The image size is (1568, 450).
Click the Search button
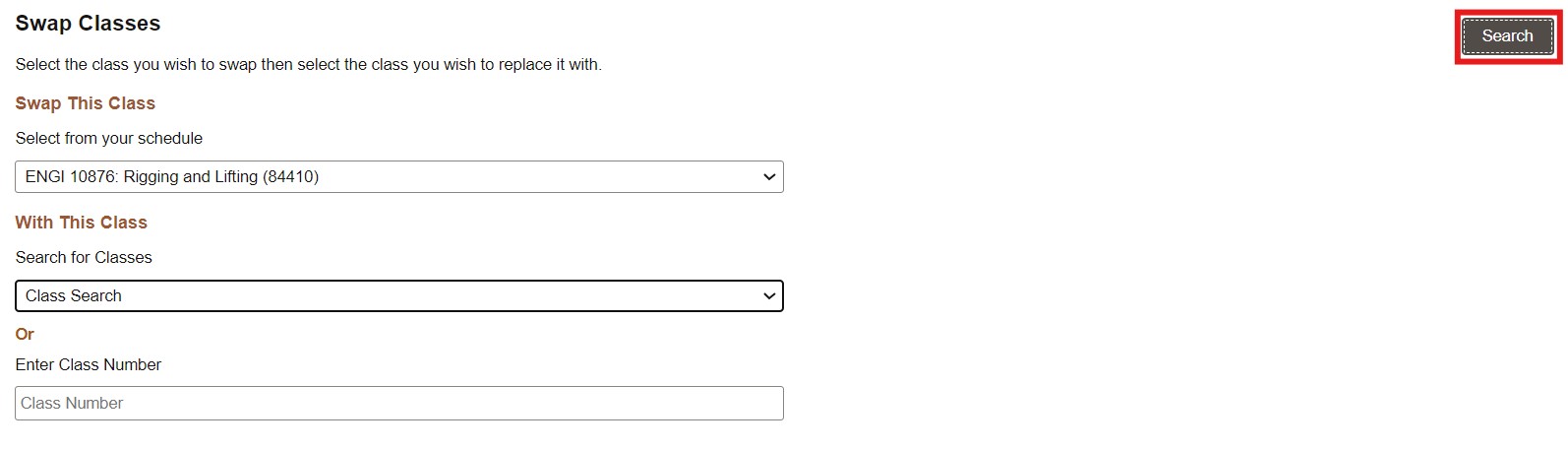1507,36
